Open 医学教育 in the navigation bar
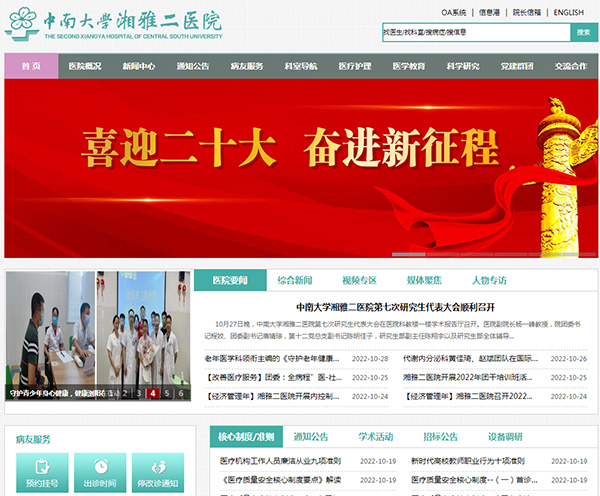 click(409, 66)
